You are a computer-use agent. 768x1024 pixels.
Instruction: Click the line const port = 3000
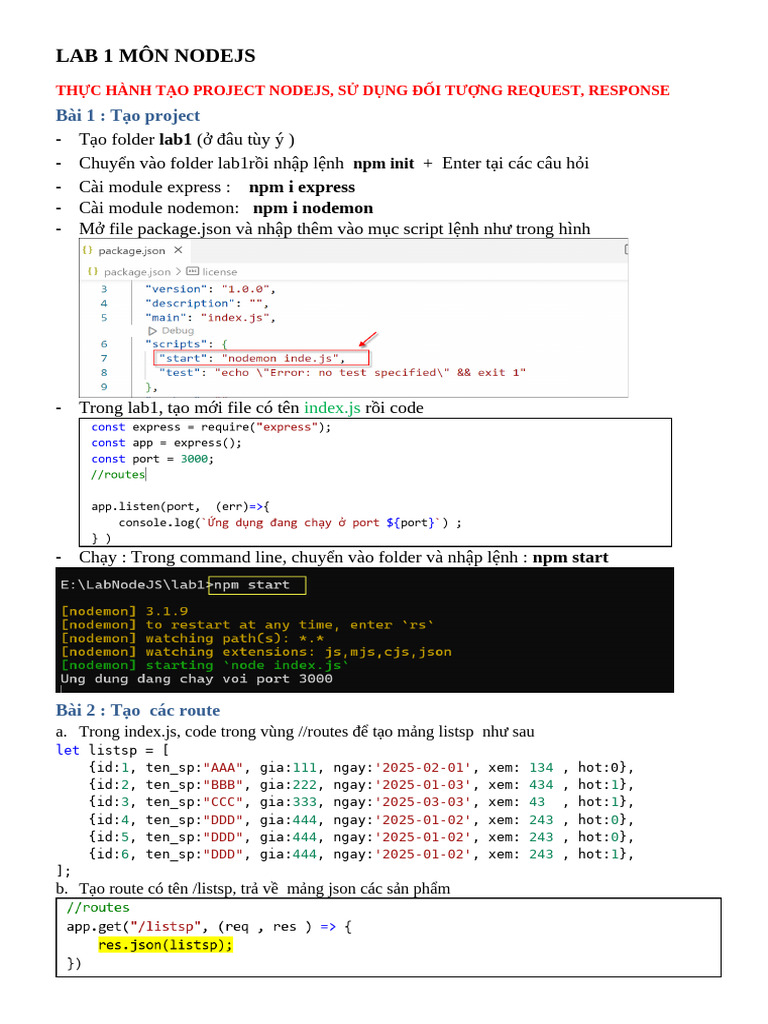pos(152,459)
